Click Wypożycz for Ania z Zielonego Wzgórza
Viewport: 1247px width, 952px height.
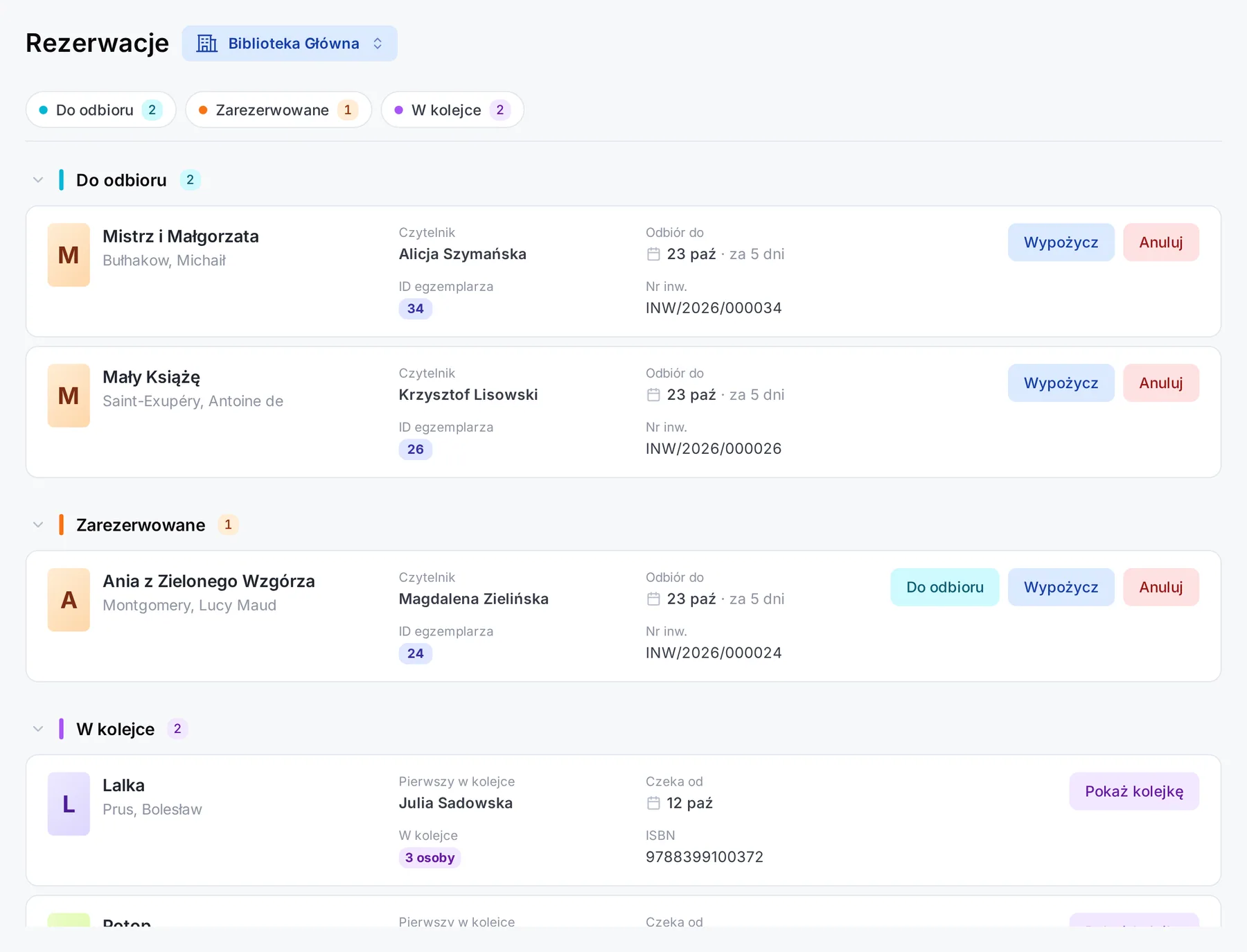[x=1061, y=588]
